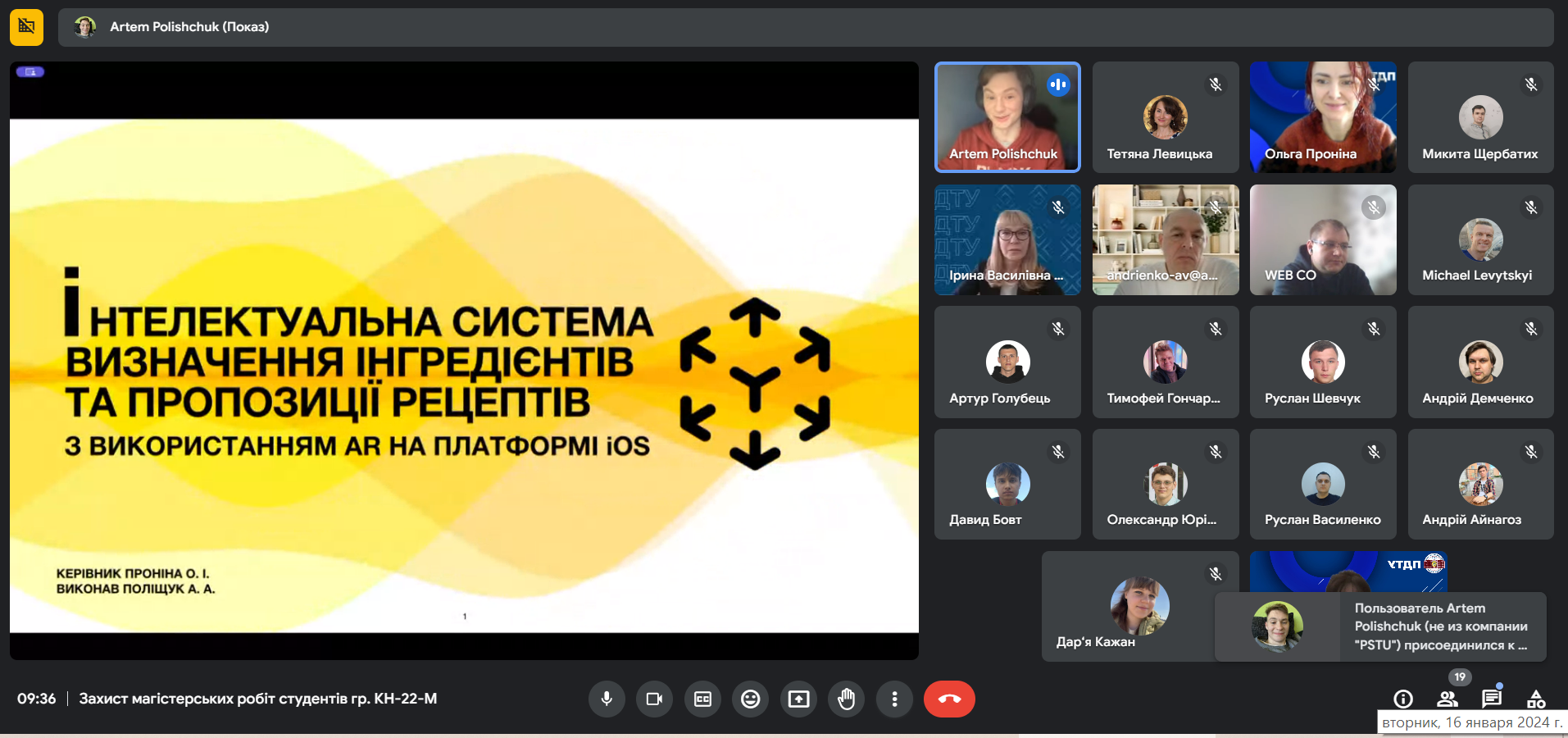Click the muted mic icon on Ірина Василівна's tile
The height and width of the screenshot is (738, 1568).
point(1058,207)
